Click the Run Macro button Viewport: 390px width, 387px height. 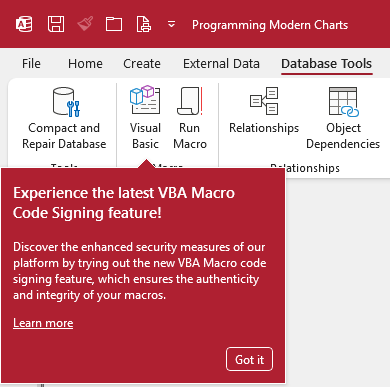point(190,118)
